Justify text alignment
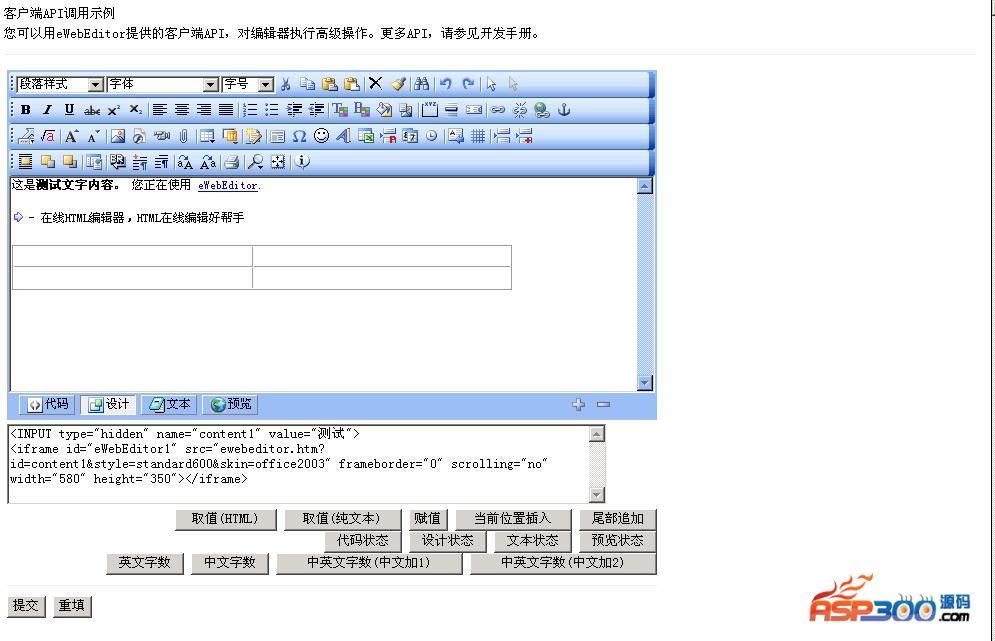Viewport: 995px width, 641px height. pos(226,110)
